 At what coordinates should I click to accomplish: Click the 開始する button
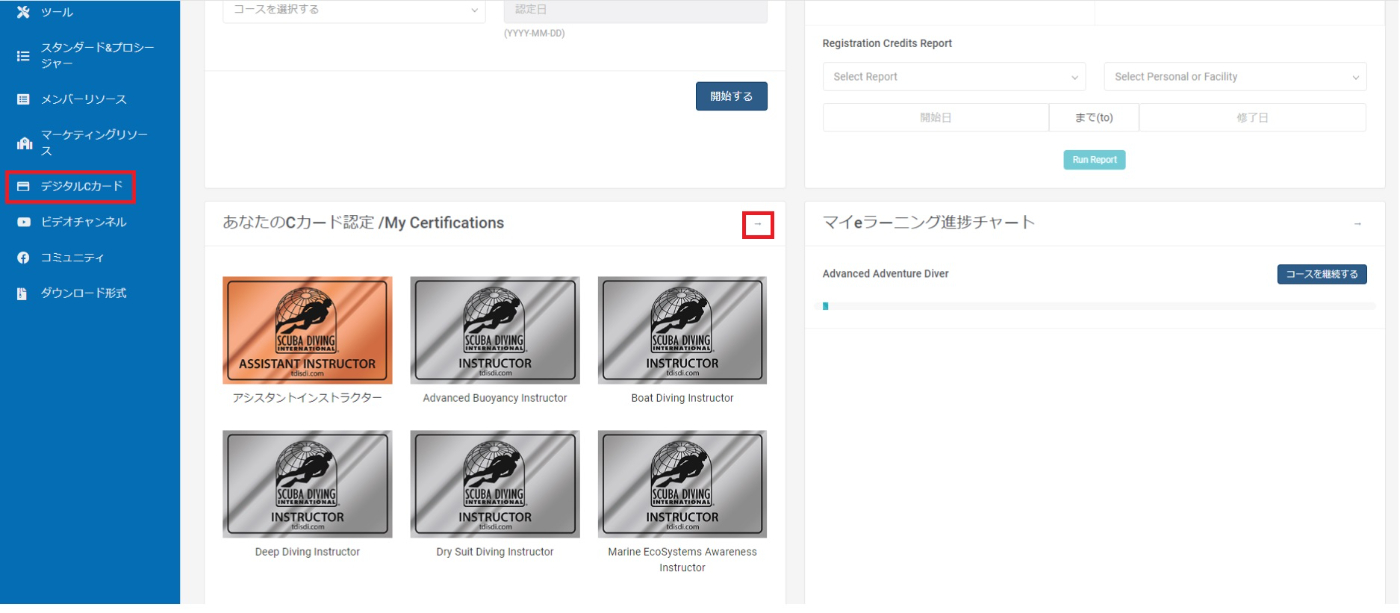732,96
